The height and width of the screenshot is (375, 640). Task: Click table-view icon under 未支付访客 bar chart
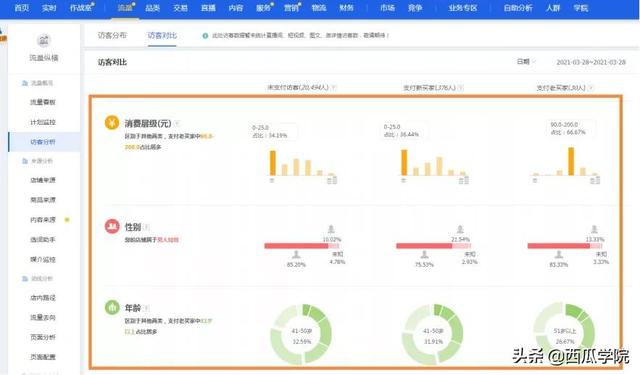(332, 180)
